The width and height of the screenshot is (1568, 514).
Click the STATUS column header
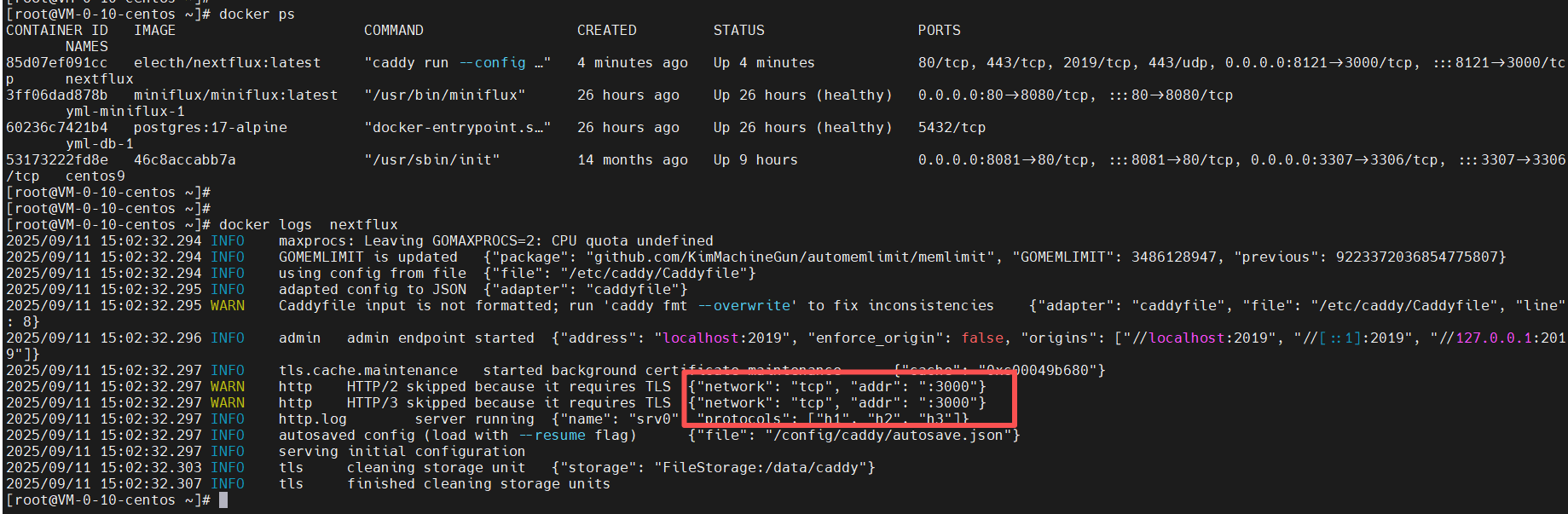click(x=738, y=31)
